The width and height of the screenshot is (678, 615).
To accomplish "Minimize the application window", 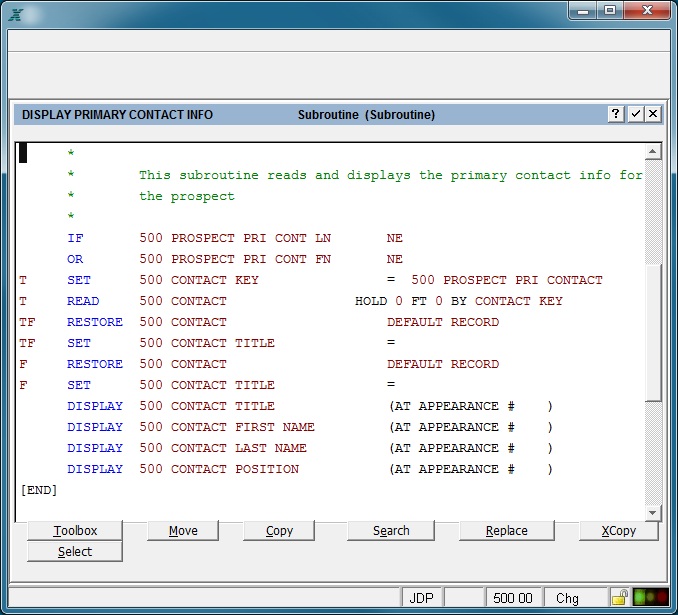I will (583, 11).
